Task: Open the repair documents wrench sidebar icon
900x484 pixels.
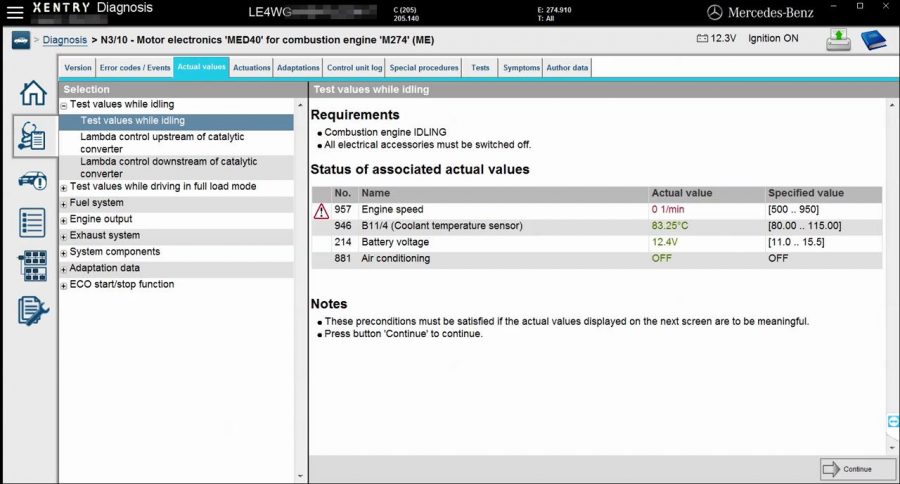Action: coord(33,311)
